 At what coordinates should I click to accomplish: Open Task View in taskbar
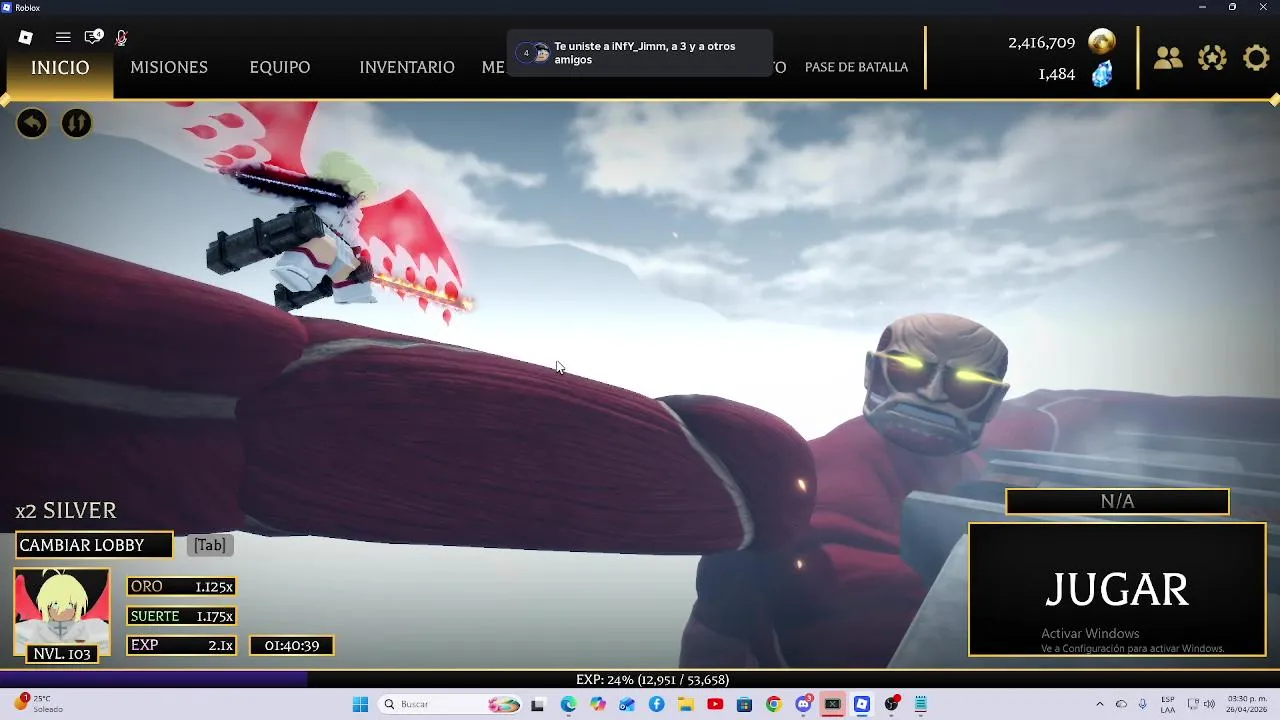[537, 704]
